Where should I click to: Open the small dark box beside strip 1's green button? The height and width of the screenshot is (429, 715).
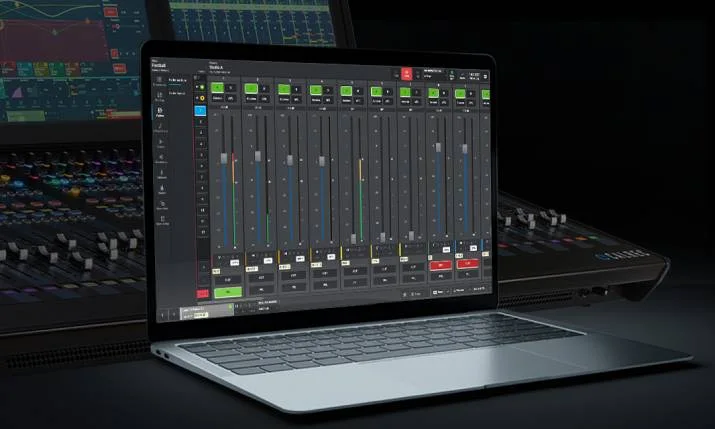click(x=231, y=88)
